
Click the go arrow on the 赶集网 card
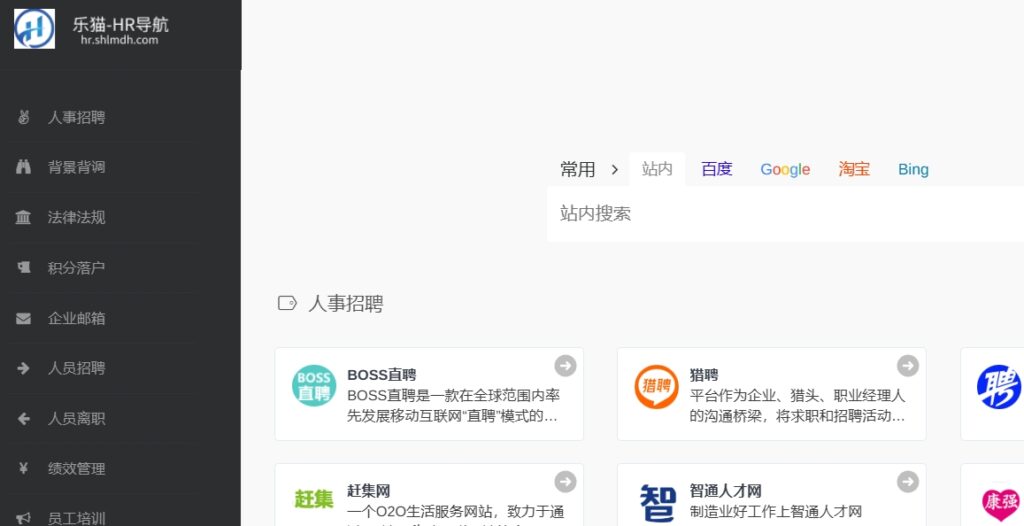click(x=566, y=482)
